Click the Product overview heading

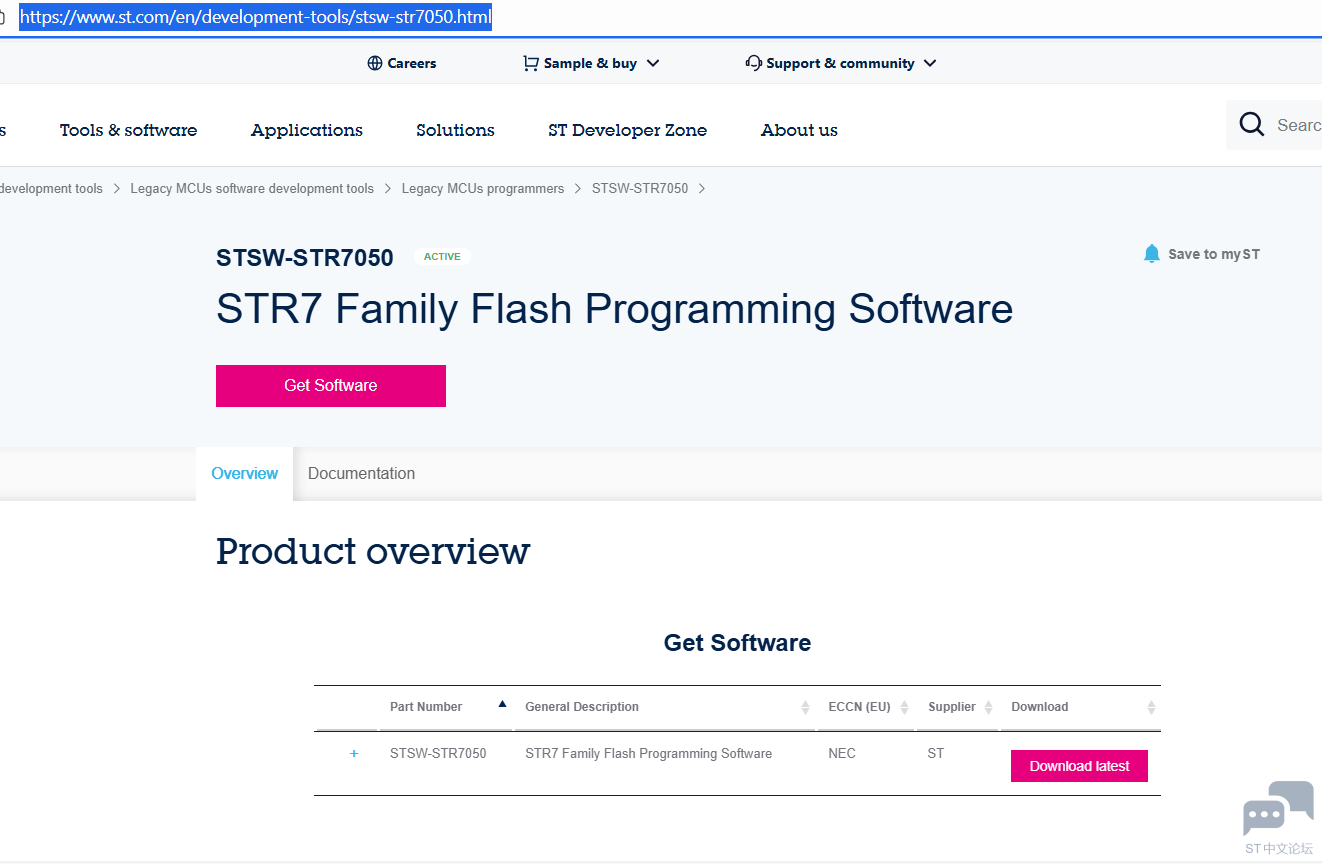(x=373, y=551)
